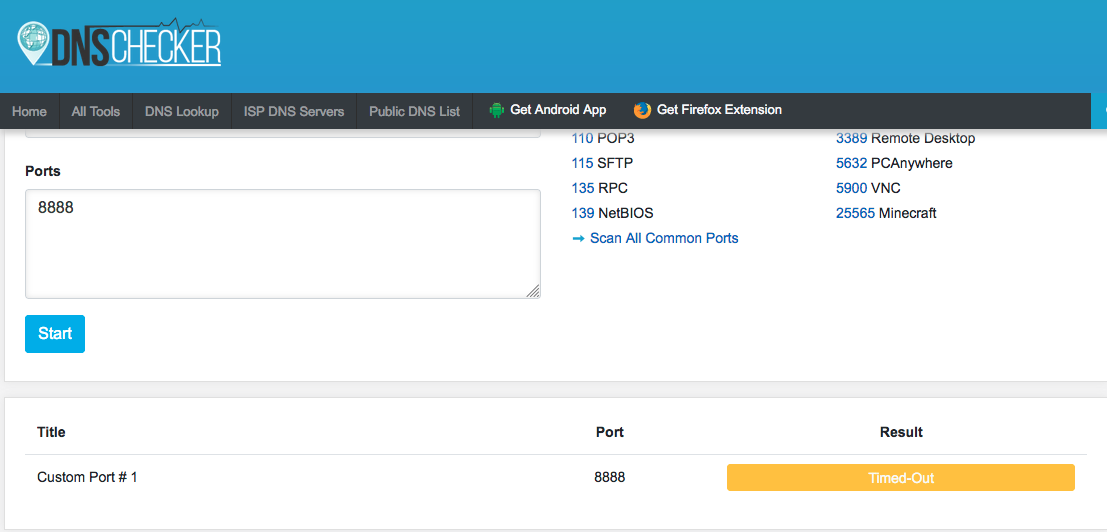Select port 5900 VNC
The height and width of the screenshot is (532, 1107).
coord(868,188)
